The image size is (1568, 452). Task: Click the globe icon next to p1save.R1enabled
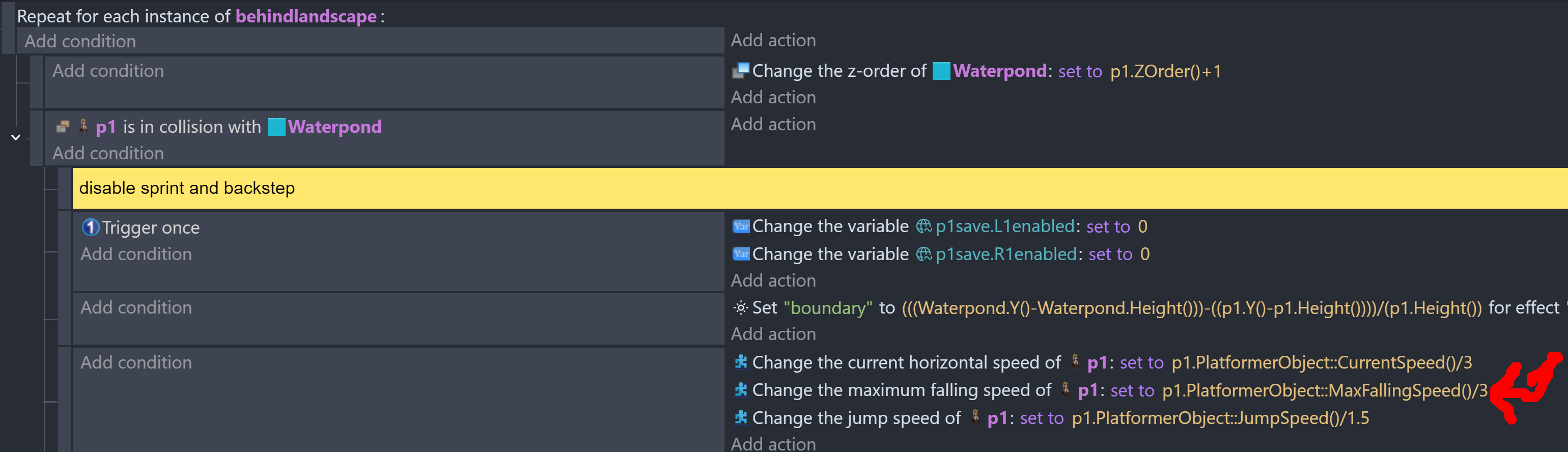tap(923, 253)
